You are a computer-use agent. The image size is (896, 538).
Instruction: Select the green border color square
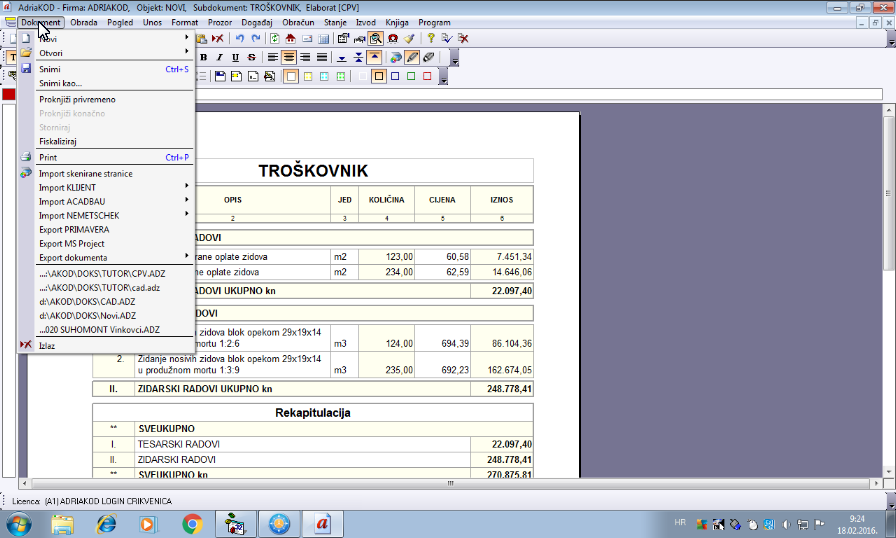pyautogui.click(x=411, y=76)
